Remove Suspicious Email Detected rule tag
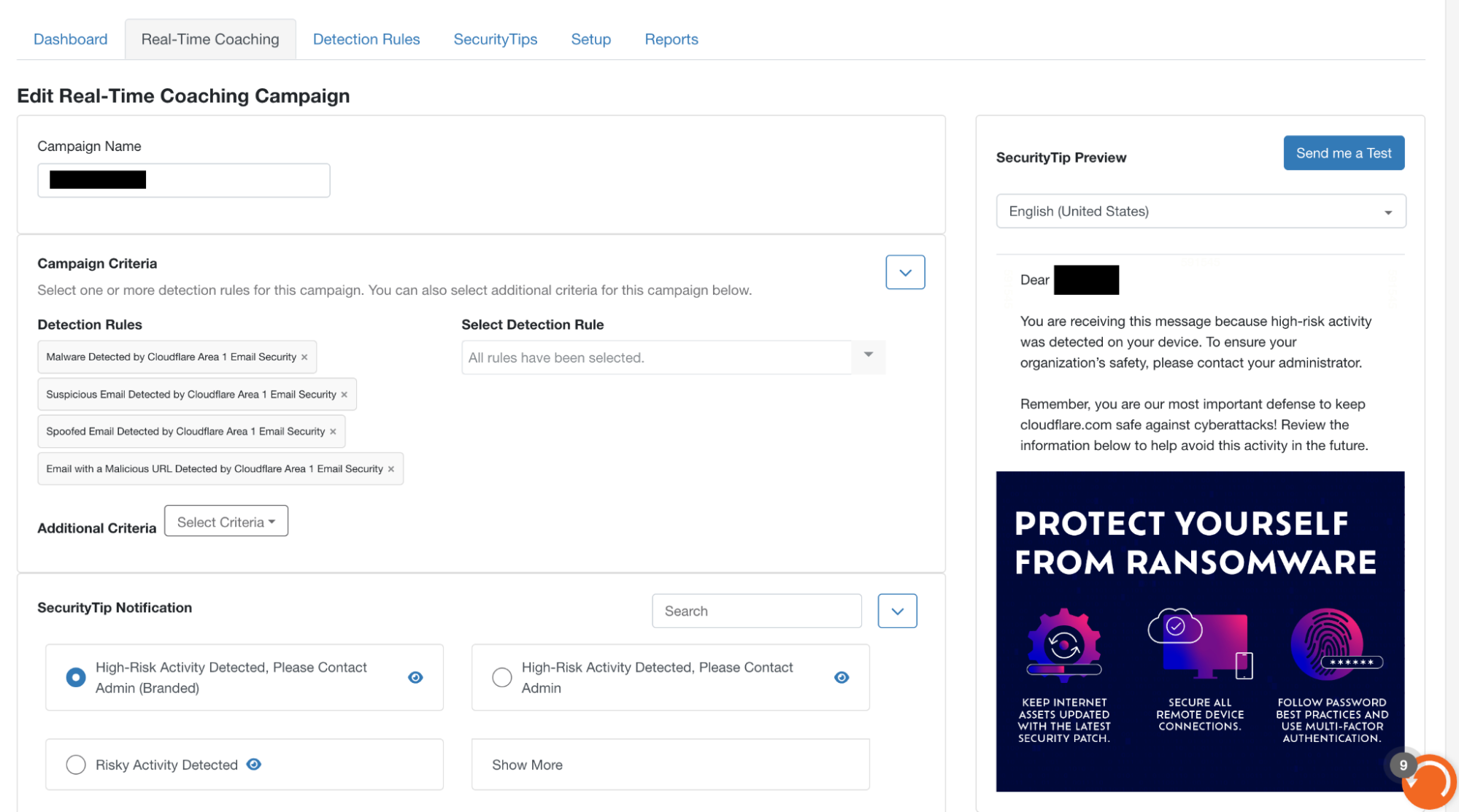This screenshot has width=1459, height=812. coord(344,395)
